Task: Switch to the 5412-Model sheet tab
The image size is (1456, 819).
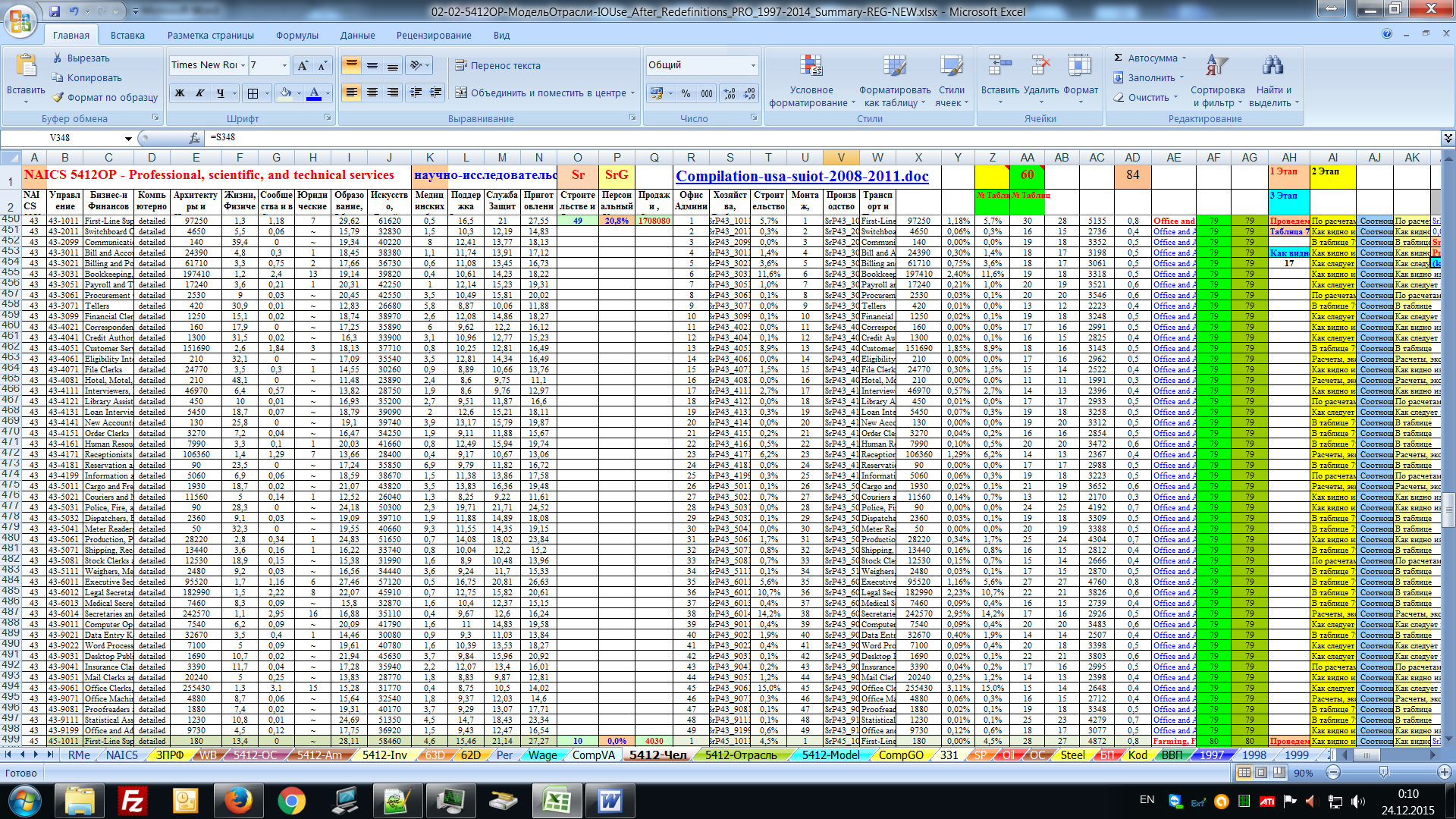Action: point(830,755)
